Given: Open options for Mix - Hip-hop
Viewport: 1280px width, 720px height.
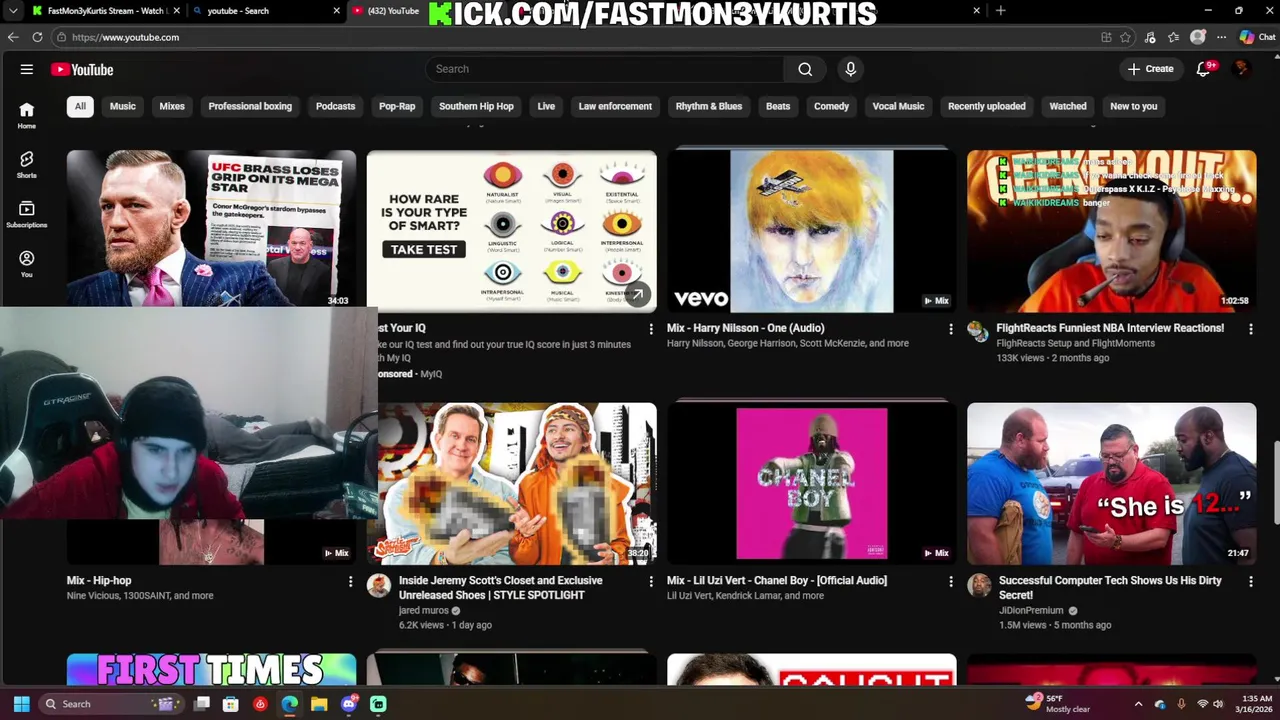Looking at the screenshot, I should (350, 581).
